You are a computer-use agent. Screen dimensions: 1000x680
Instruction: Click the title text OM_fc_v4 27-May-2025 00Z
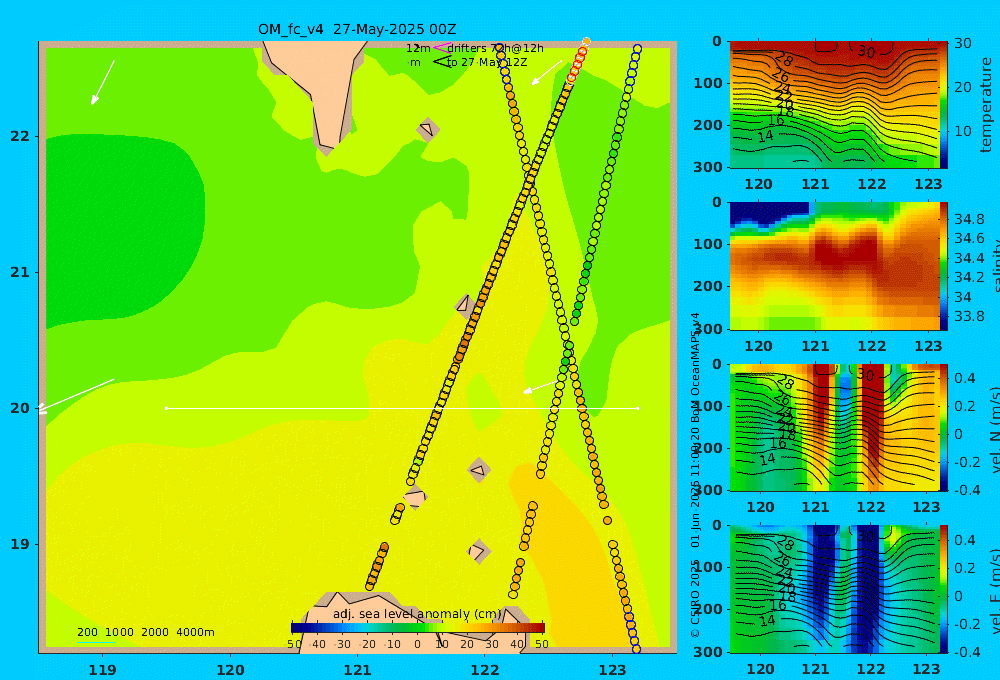click(x=357, y=29)
